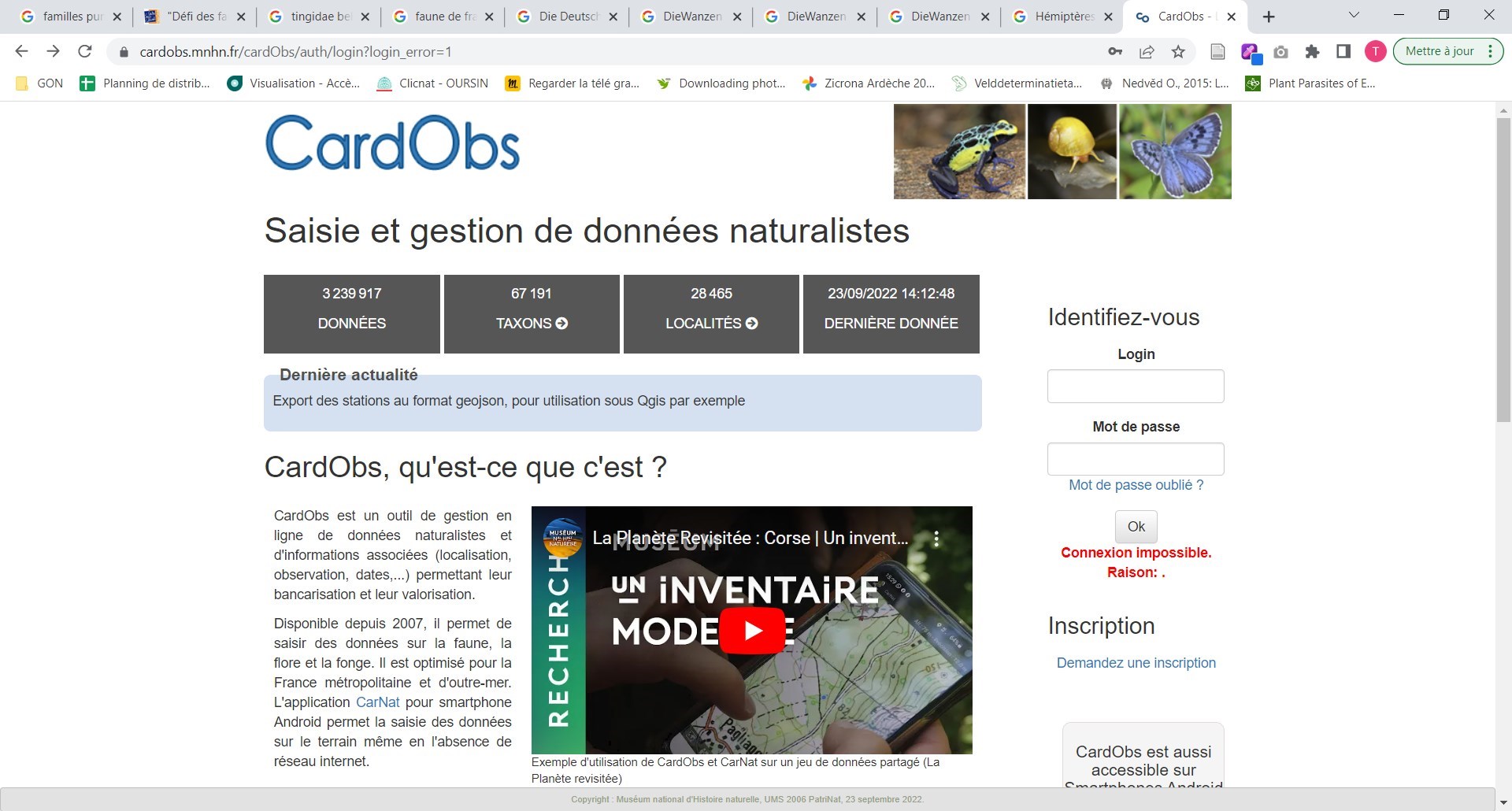The height and width of the screenshot is (811, 1512).
Task: Click the scrollbar down arrow
Action: click(1503, 802)
